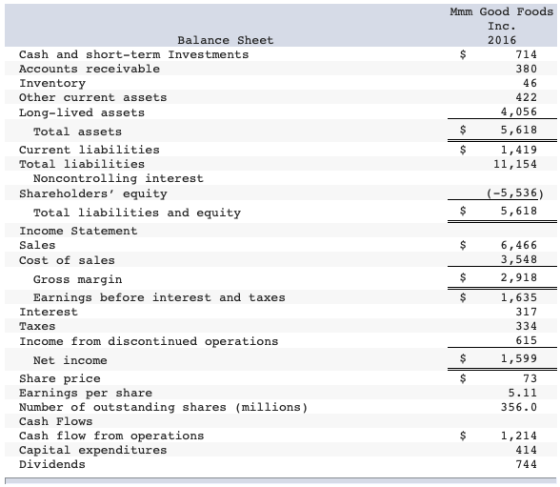Select the 'Cash Flows' section heading

pyautogui.click(x=56, y=421)
